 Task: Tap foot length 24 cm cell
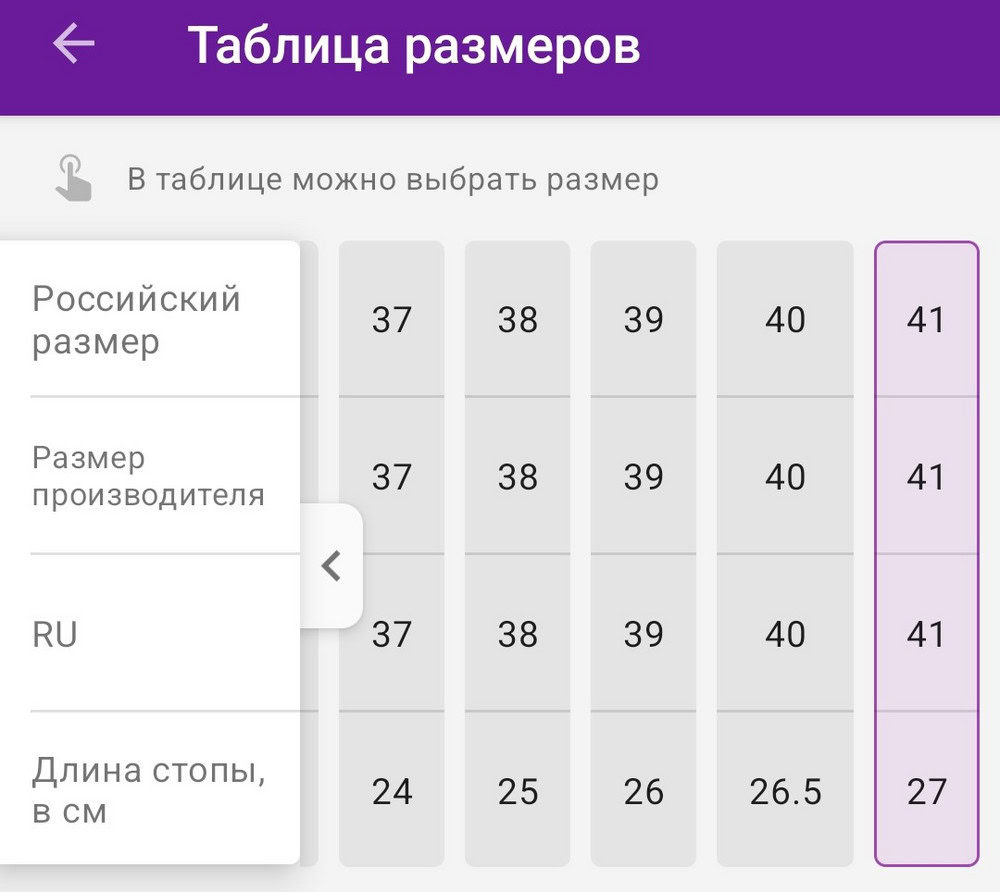pyautogui.click(x=391, y=792)
